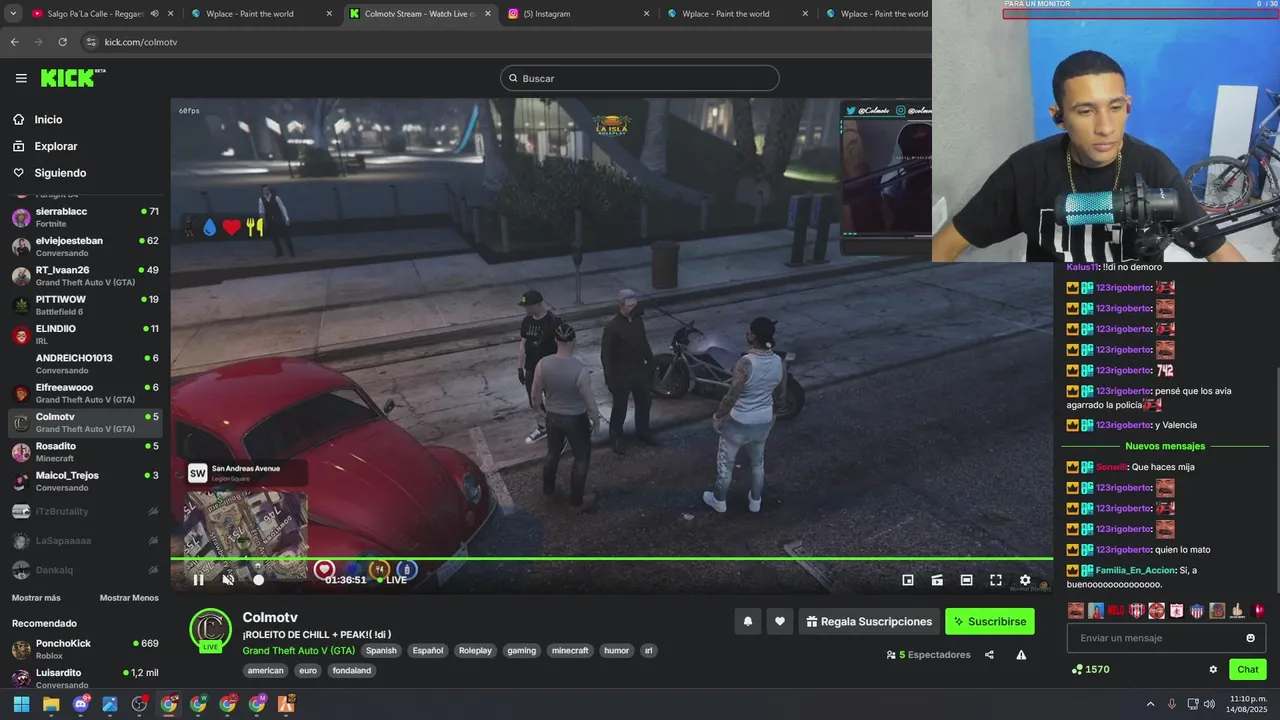Viewport: 1280px width, 720px height.
Task: Open sierrablacc channel from sidebar
Action: tap(85, 217)
